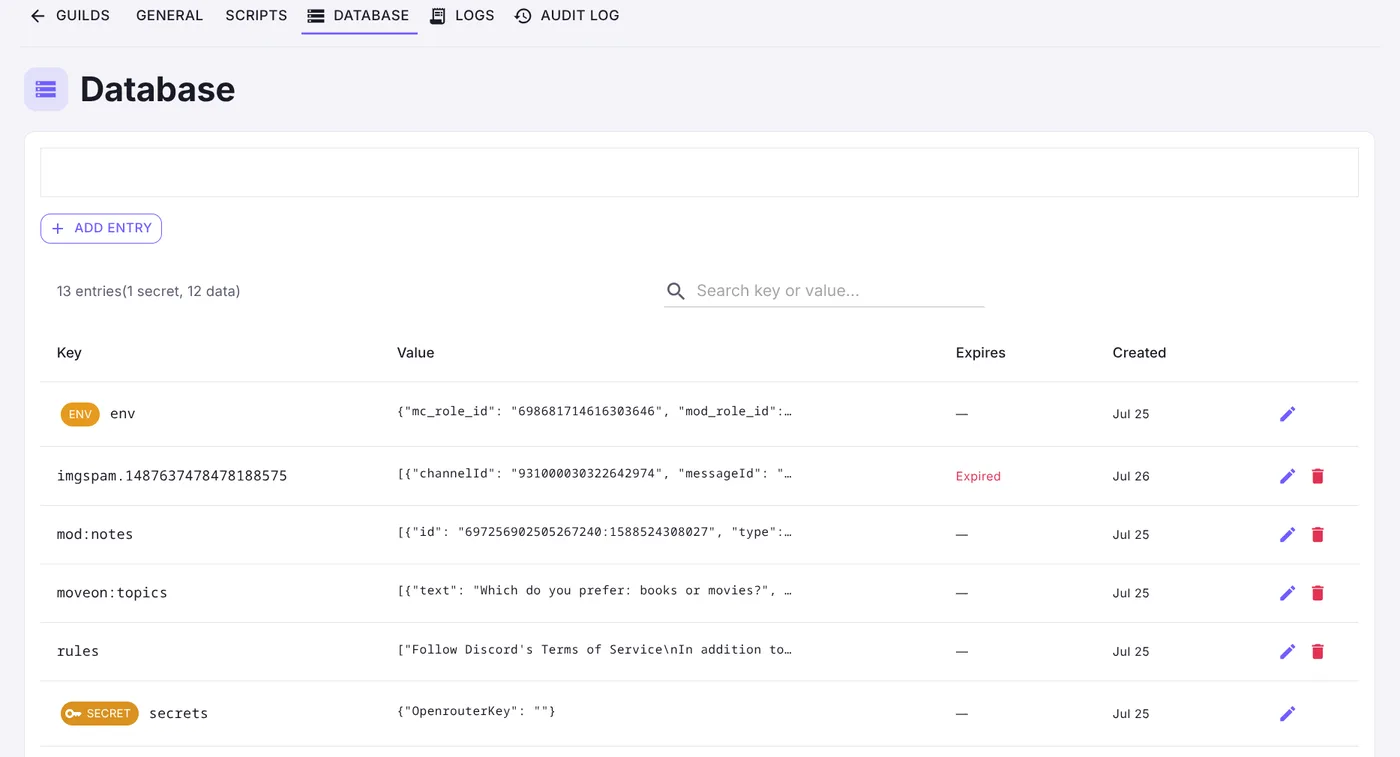Select the Database tab
The height and width of the screenshot is (757, 1400).
point(359,16)
